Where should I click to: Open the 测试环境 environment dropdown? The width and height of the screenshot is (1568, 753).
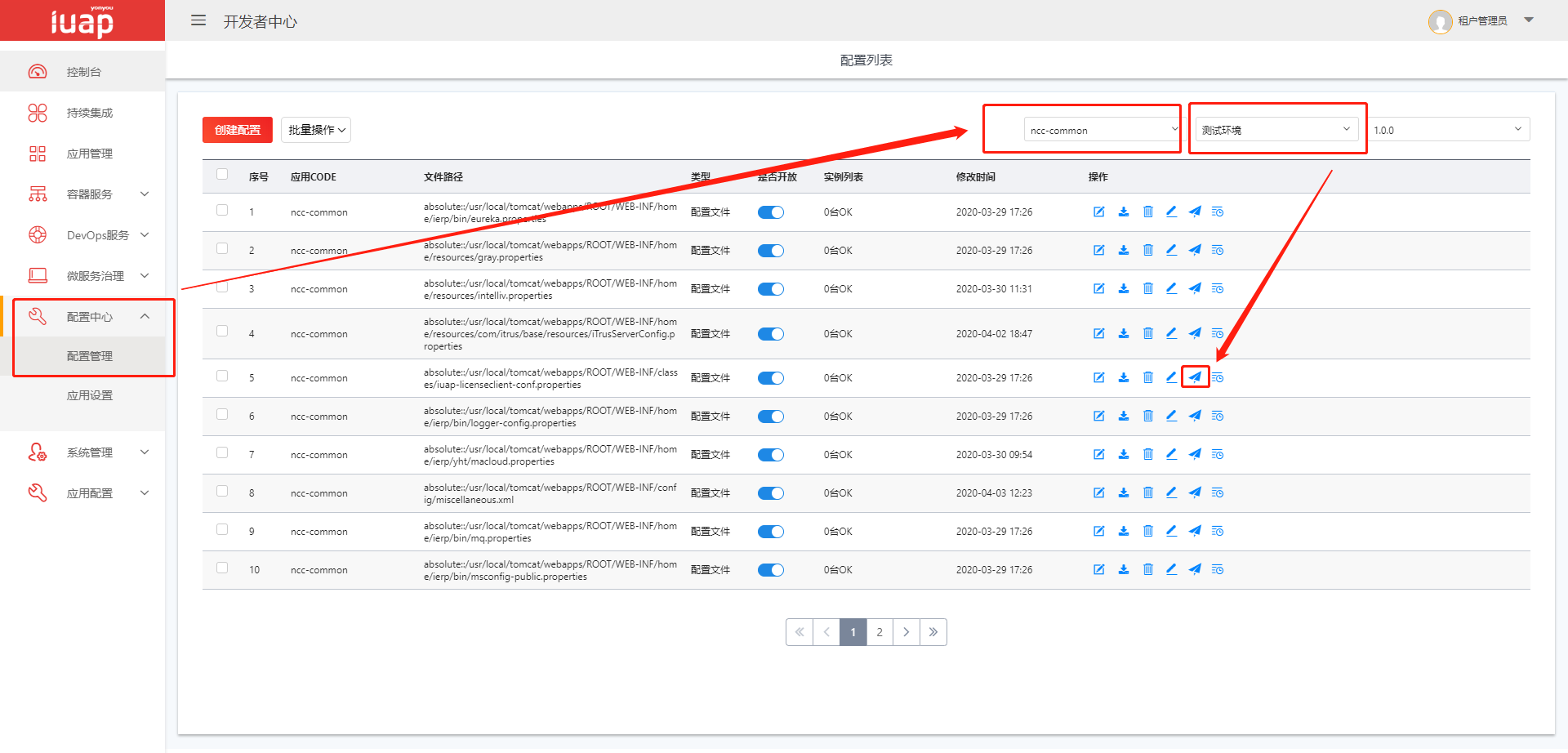coord(1276,130)
